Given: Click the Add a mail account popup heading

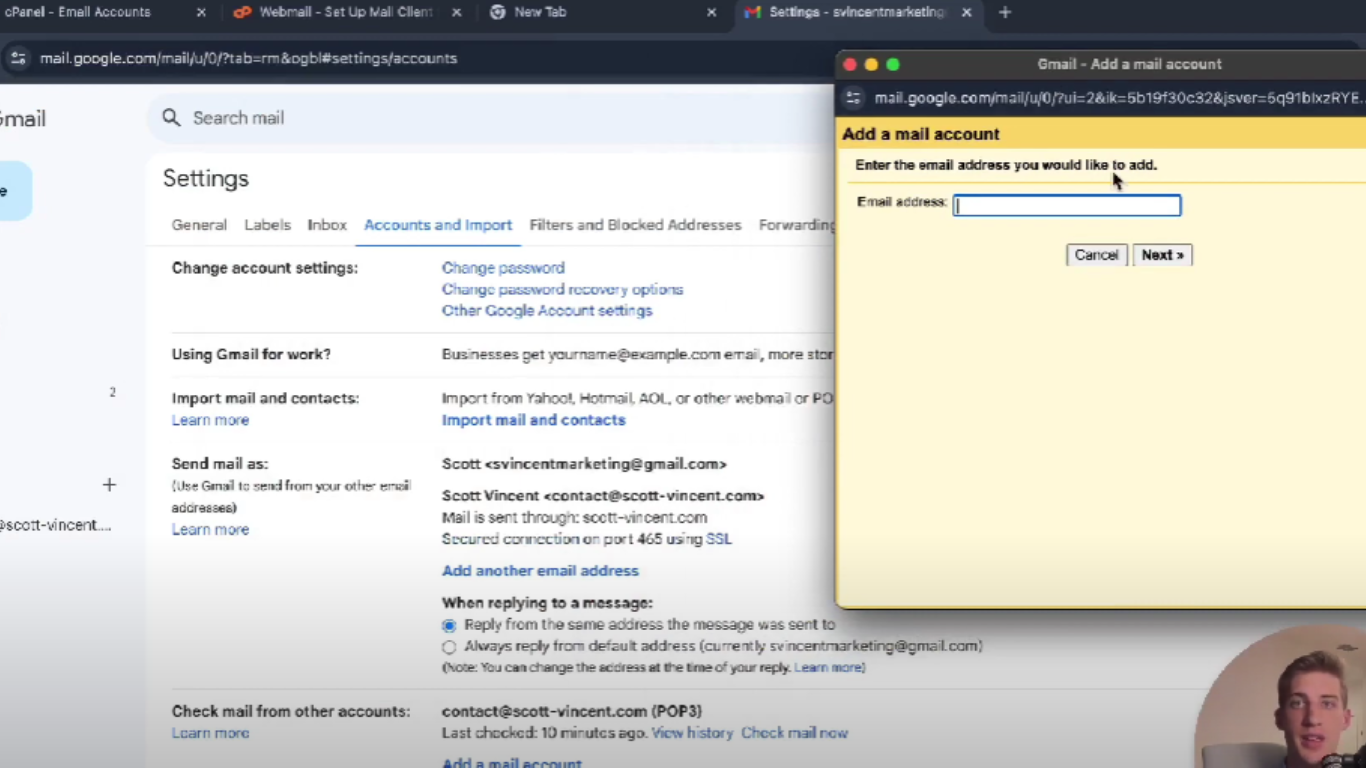Looking at the screenshot, I should pos(921,134).
